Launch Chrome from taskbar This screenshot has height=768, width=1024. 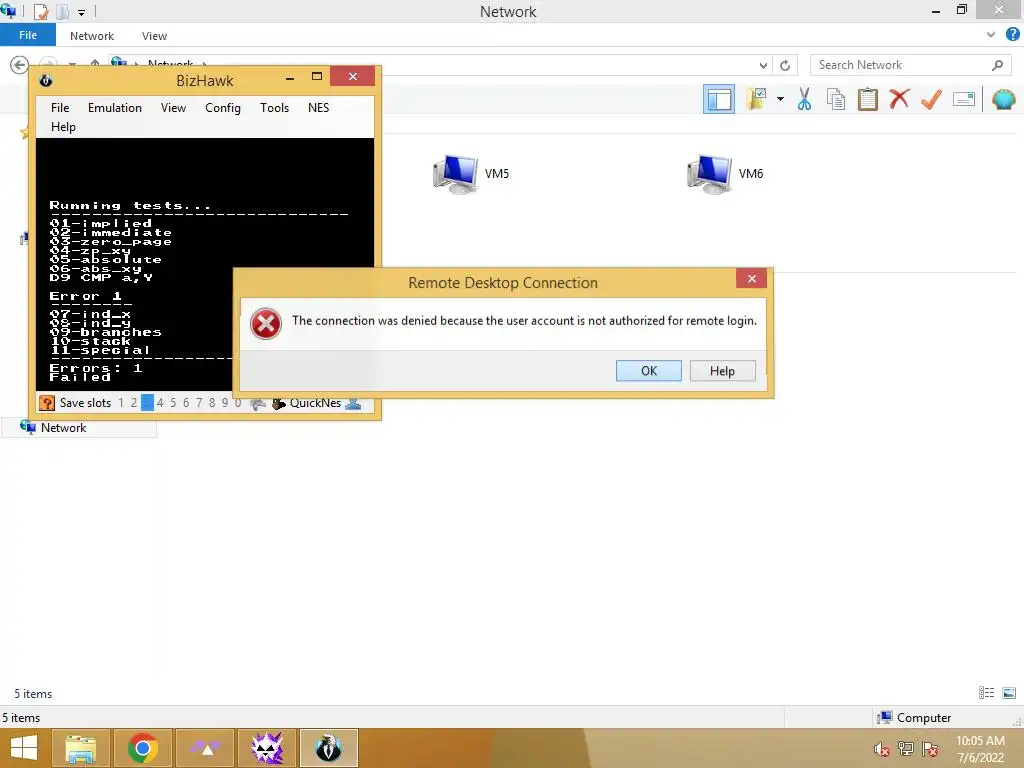143,748
